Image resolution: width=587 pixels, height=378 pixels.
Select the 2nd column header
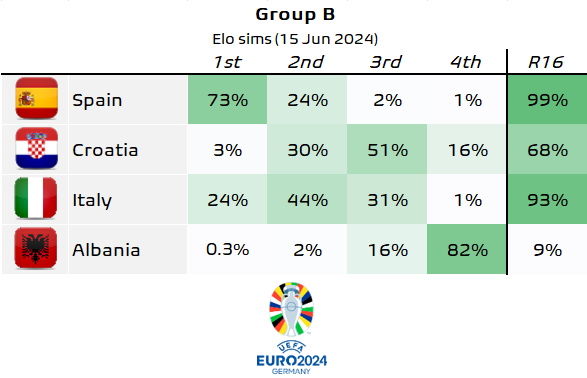pos(306,62)
